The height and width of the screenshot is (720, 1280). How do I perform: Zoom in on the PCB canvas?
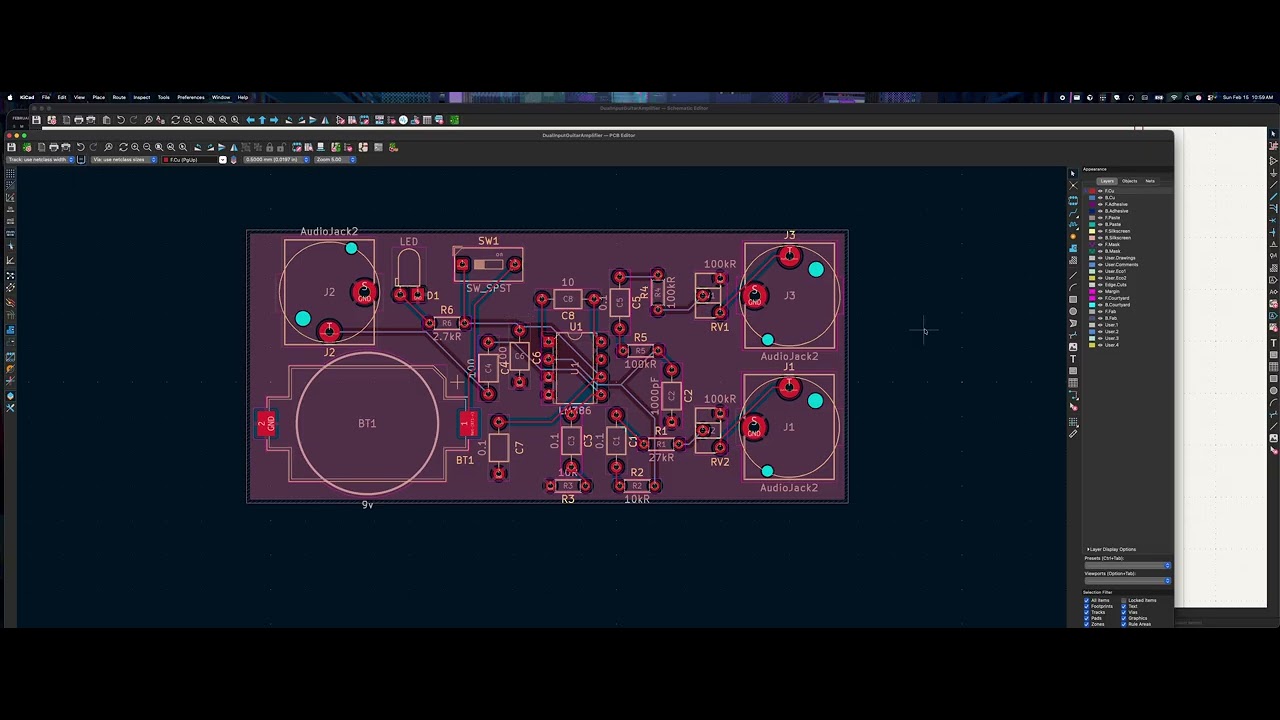tap(135, 147)
